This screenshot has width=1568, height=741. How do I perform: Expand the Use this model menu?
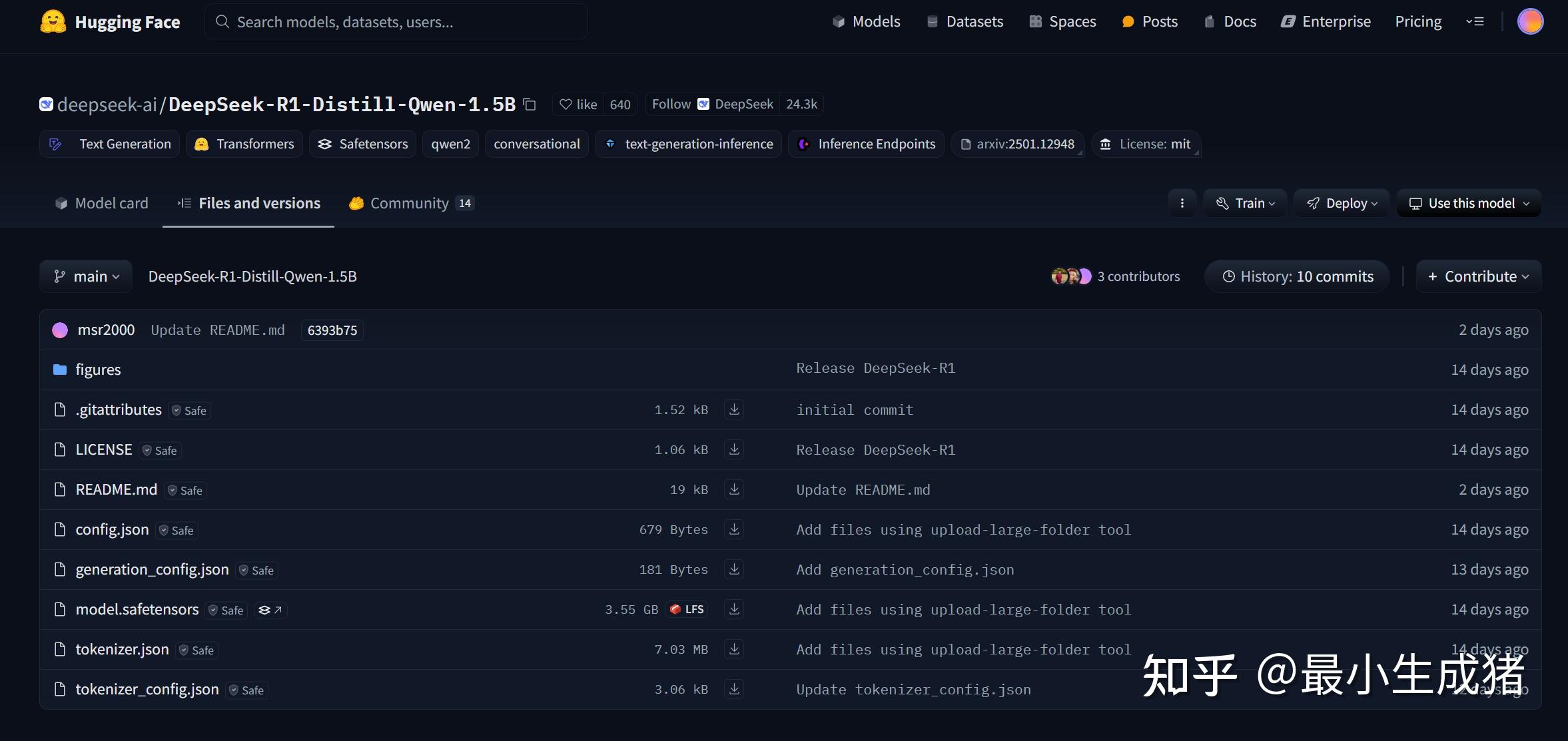(x=1469, y=203)
